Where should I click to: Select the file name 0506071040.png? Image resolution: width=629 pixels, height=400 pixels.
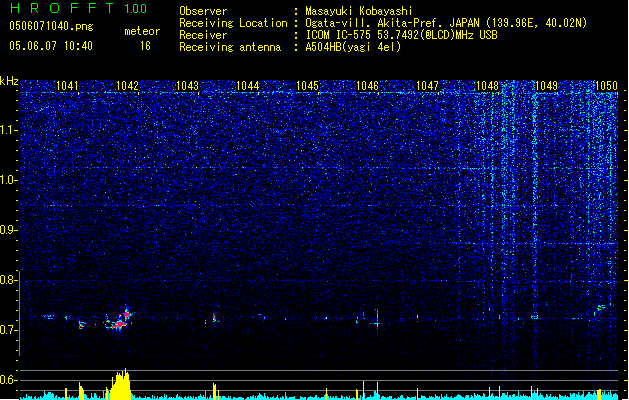[51, 26]
